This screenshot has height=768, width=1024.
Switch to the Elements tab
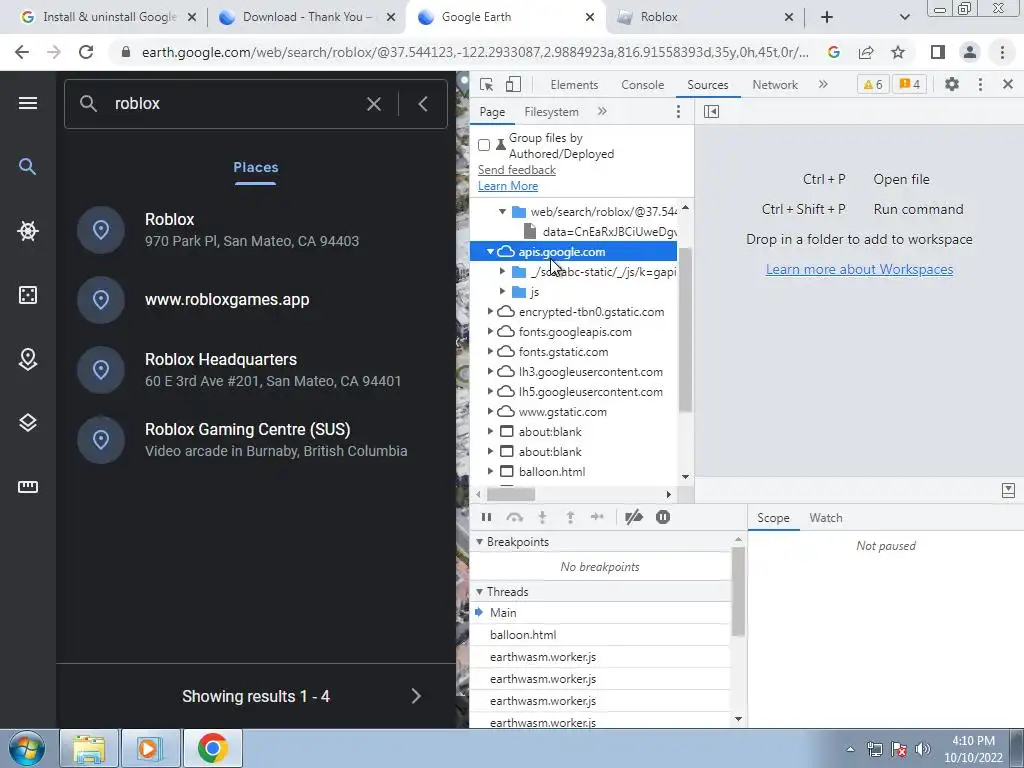(574, 85)
